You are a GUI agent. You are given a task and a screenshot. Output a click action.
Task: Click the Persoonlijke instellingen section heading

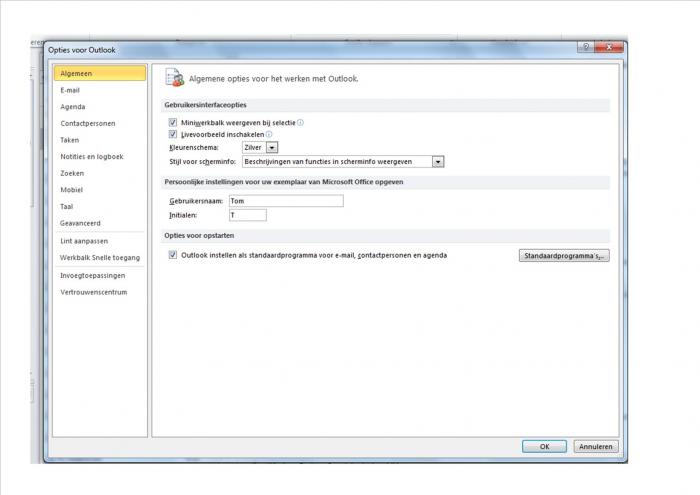point(284,182)
